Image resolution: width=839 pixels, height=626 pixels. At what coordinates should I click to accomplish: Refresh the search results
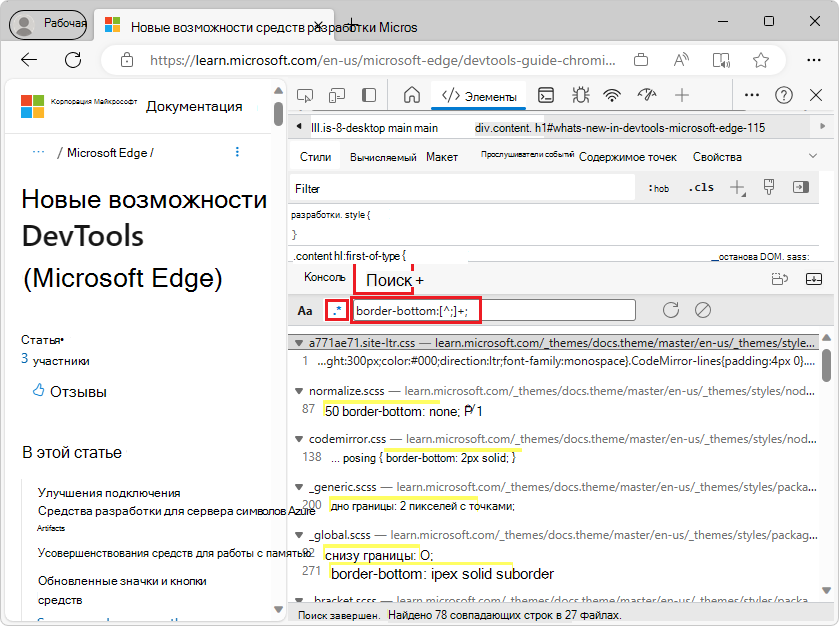pyautogui.click(x=670, y=310)
